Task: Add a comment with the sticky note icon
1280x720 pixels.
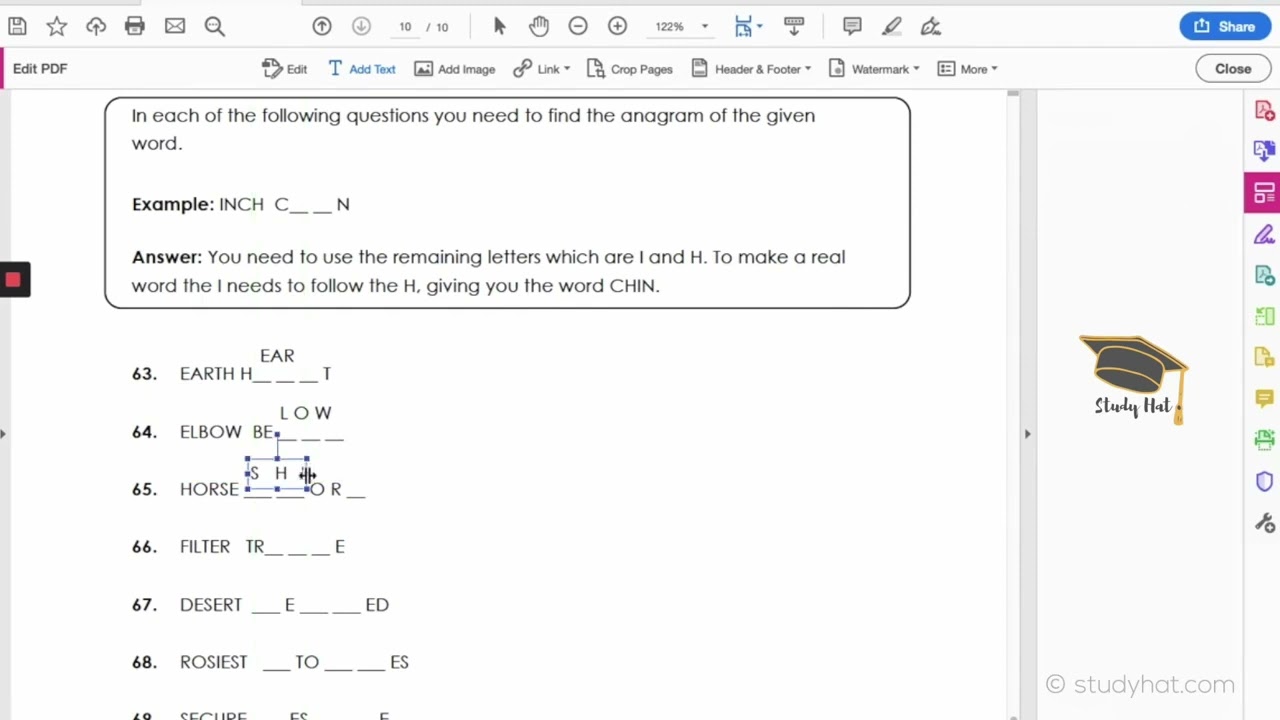Action: click(x=852, y=27)
